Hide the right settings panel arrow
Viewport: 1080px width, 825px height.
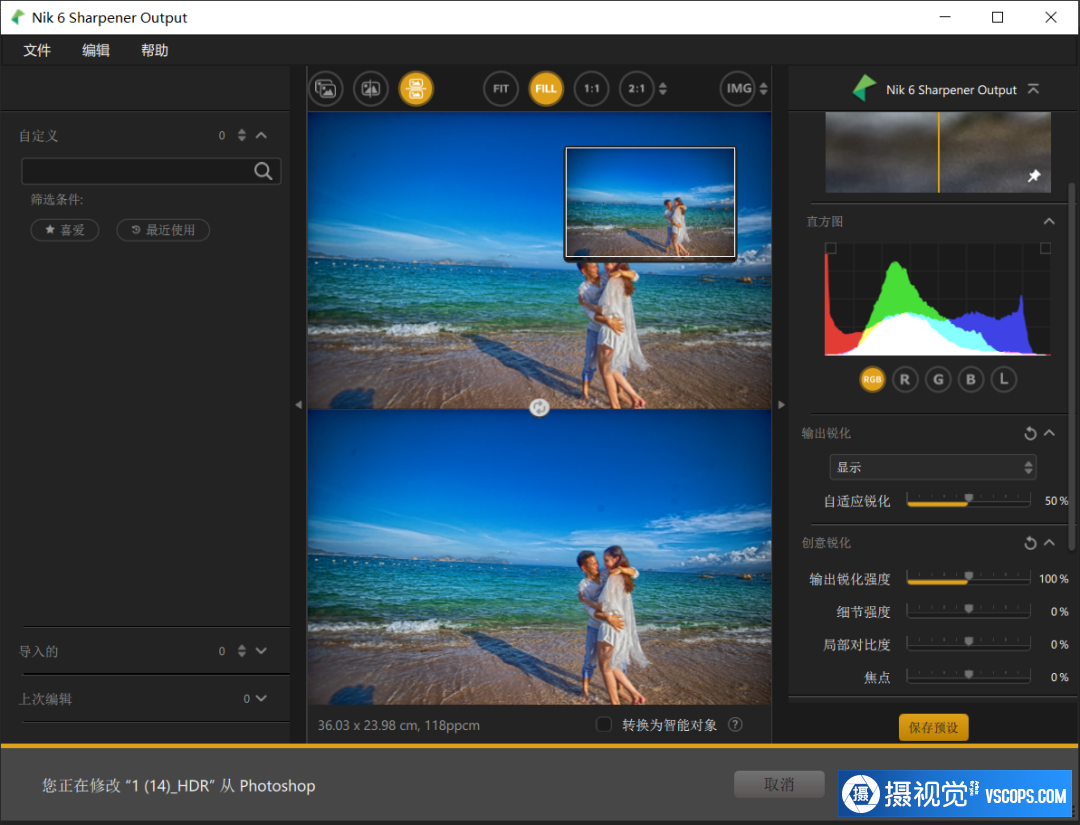[781, 405]
